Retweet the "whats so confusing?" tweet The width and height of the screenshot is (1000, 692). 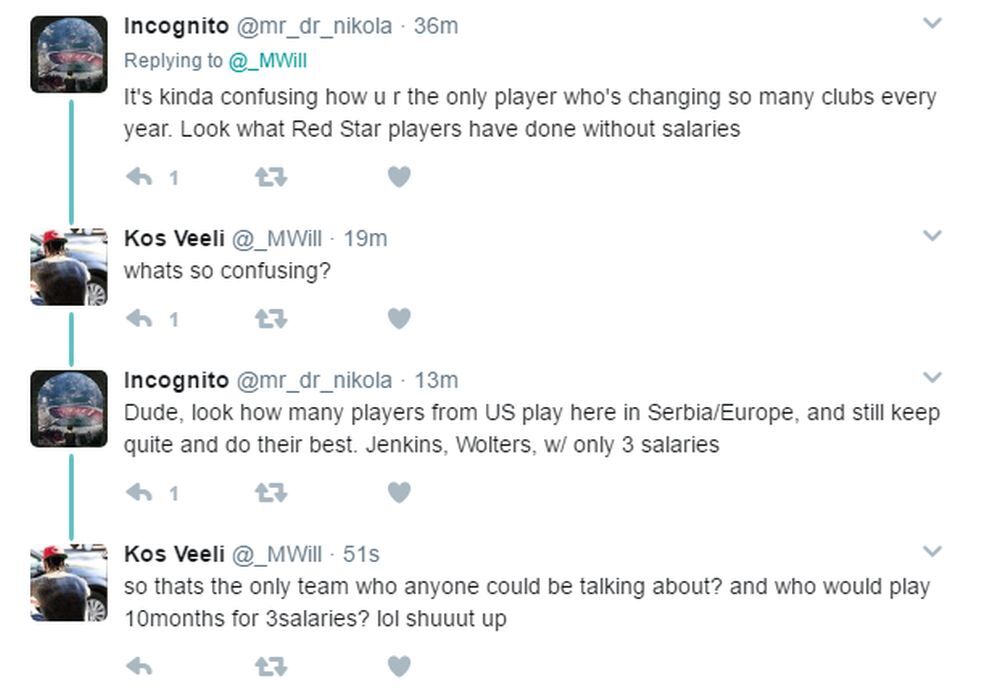(270, 319)
